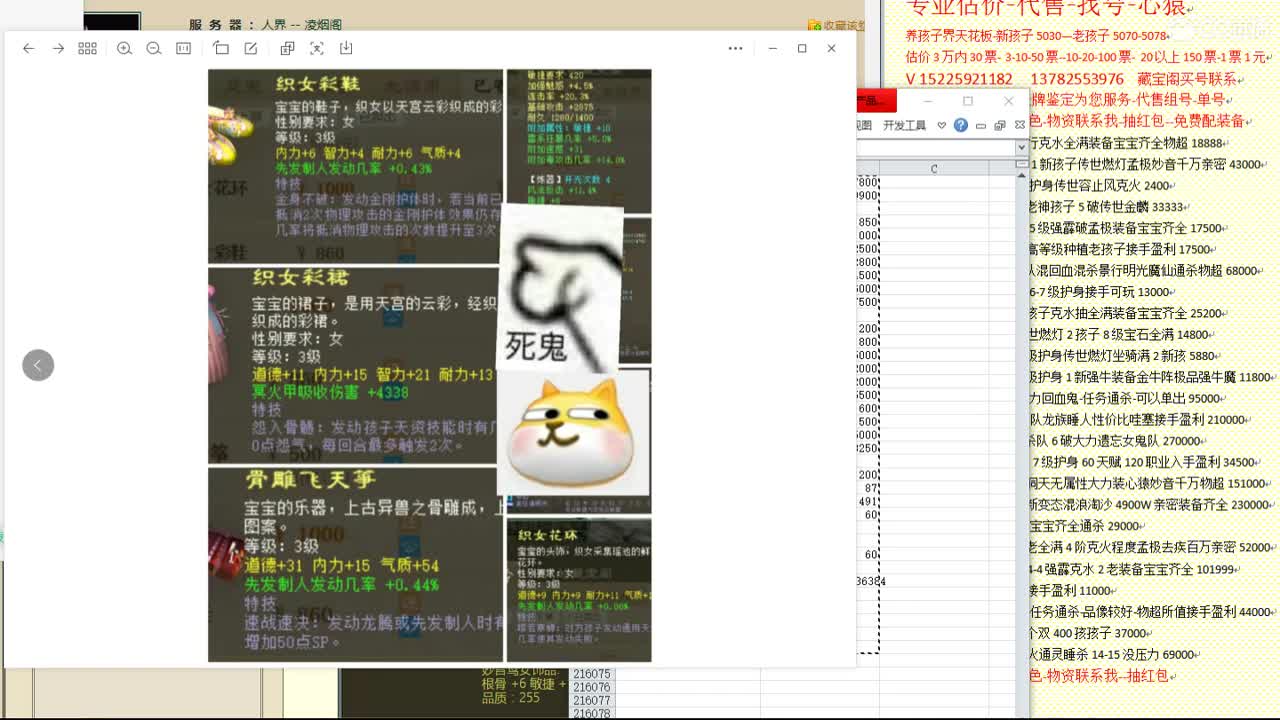The width and height of the screenshot is (1280, 720).
Task: Click the listing ending with 34500
Action: pos(1144,462)
